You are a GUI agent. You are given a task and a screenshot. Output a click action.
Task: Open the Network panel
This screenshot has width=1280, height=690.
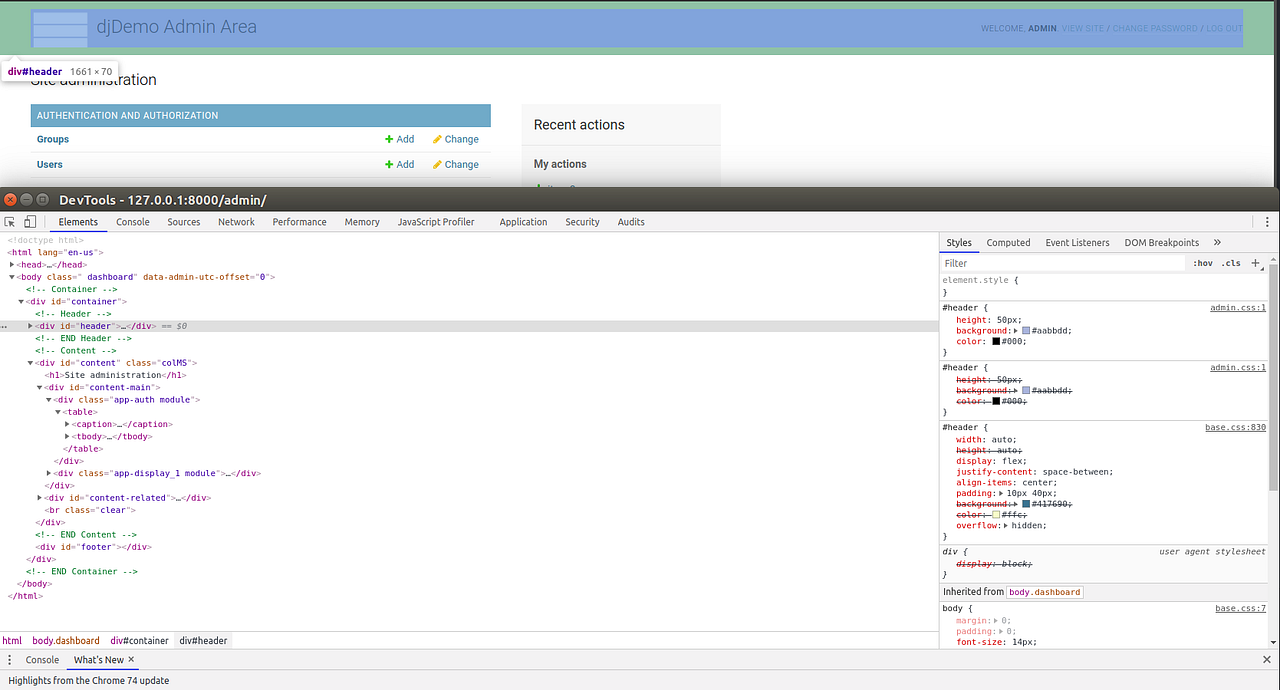coord(236,221)
